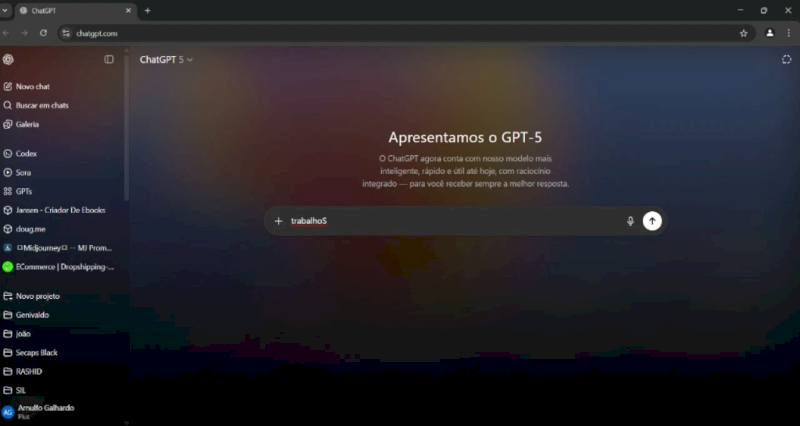The height and width of the screenshot is (426, 800).
Task: Open the Chrome three-dot menu
Action: coord(789,33)
